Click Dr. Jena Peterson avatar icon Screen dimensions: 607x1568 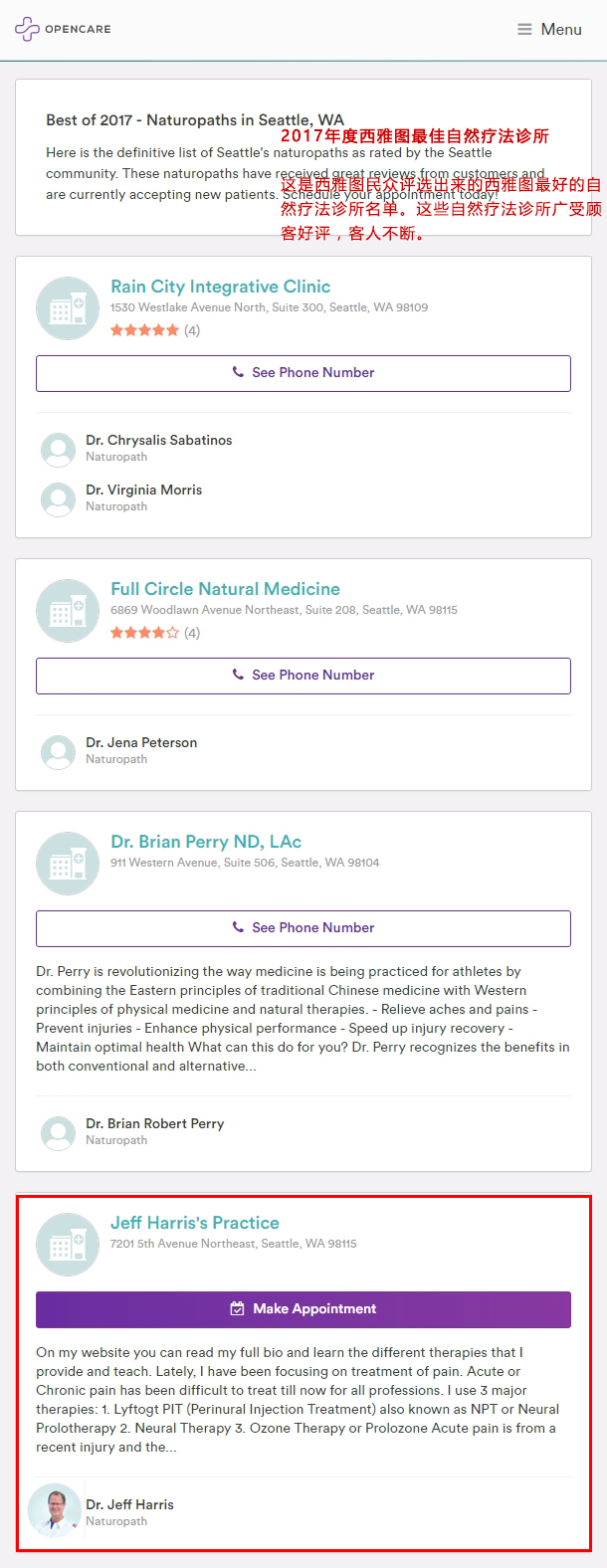pos(58,752)
